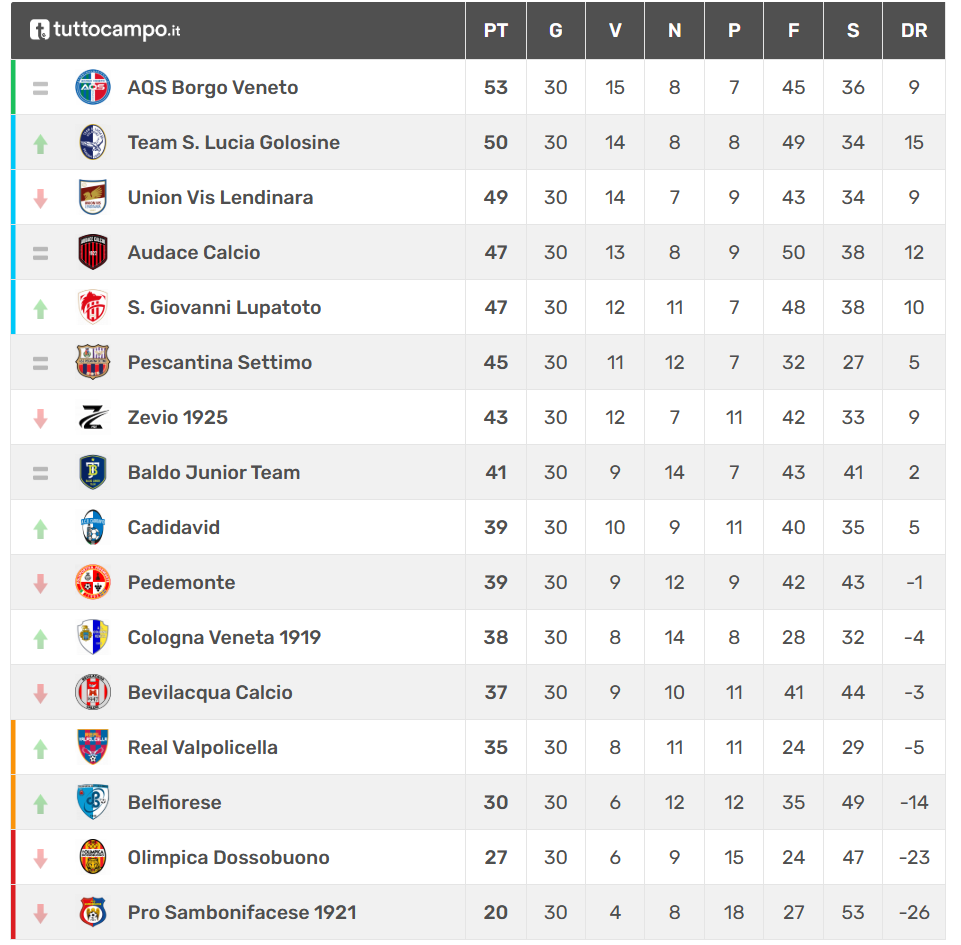This screenshot has height=945, width=961.
Task: Click Belfiorese points value 30
Action: pyautogui.click(x=495, y=802)
